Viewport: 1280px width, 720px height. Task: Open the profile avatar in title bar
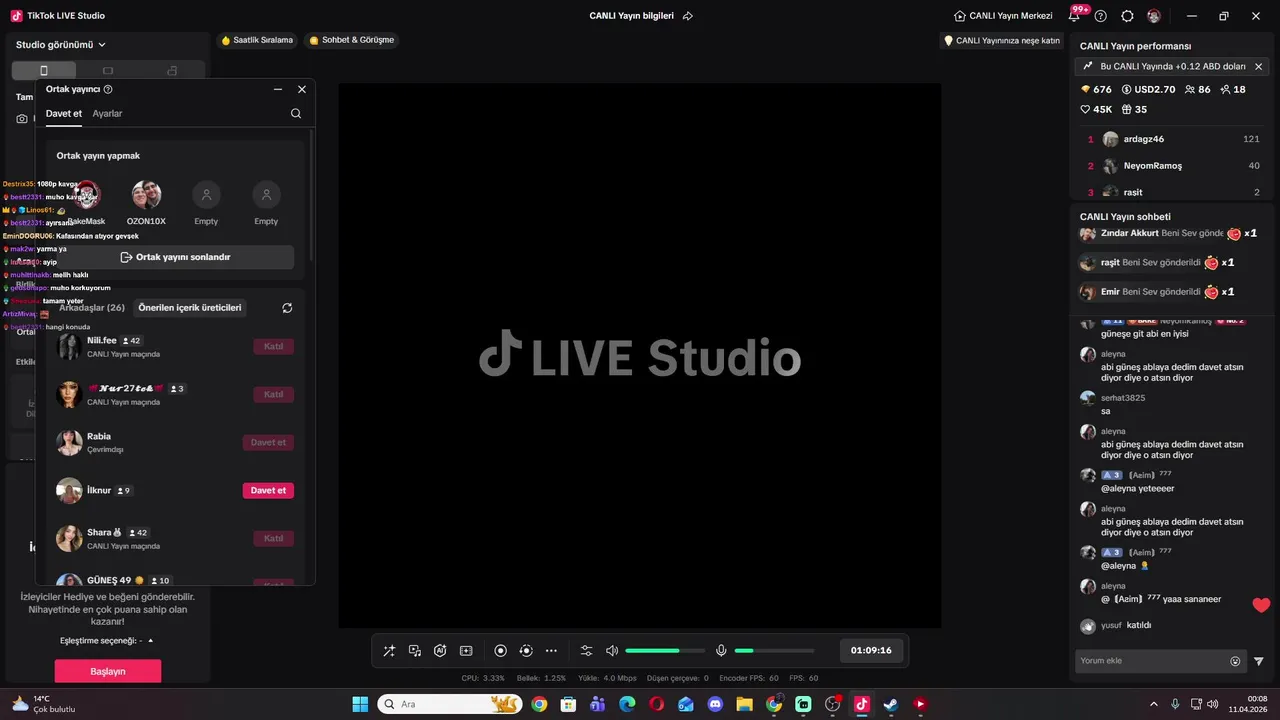pyautogui.click(x=1154, y=16)
